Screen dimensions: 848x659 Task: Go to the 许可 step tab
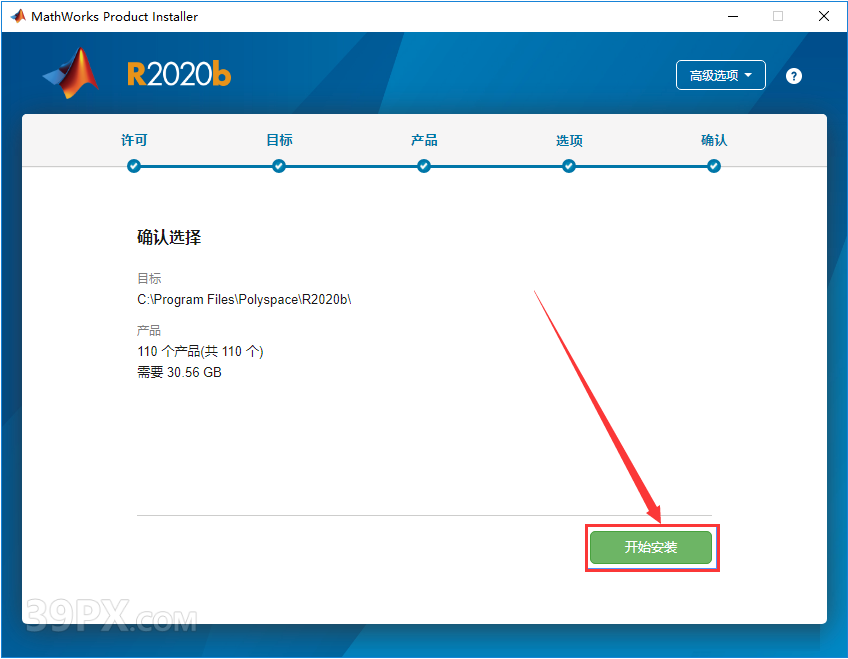134,140
